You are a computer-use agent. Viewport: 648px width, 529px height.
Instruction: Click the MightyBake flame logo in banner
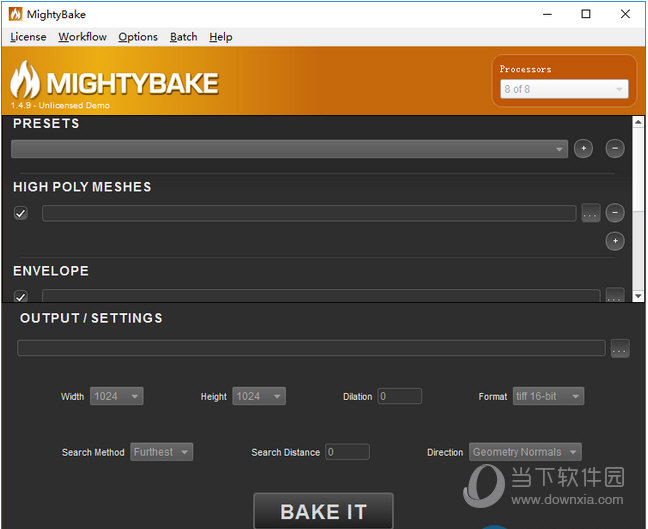point(25,80)
